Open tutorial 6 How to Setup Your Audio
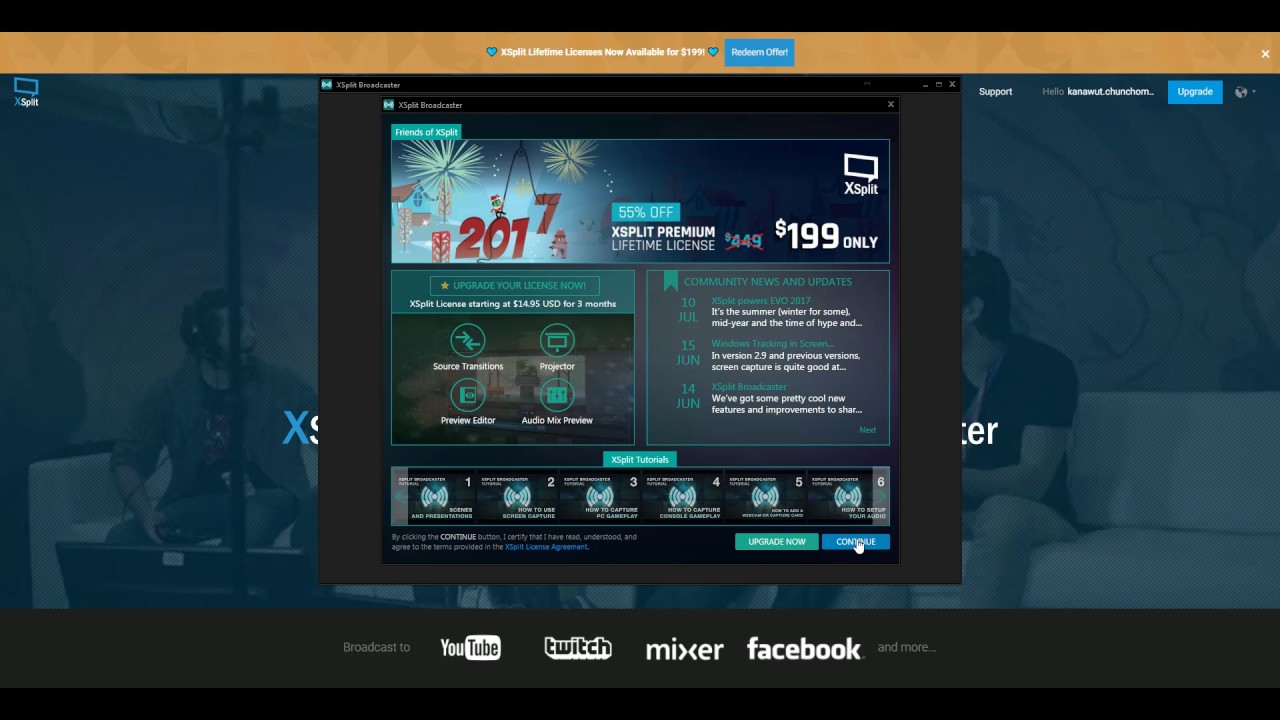Screen dimensions: 1280x720 [x=848, y=496]
